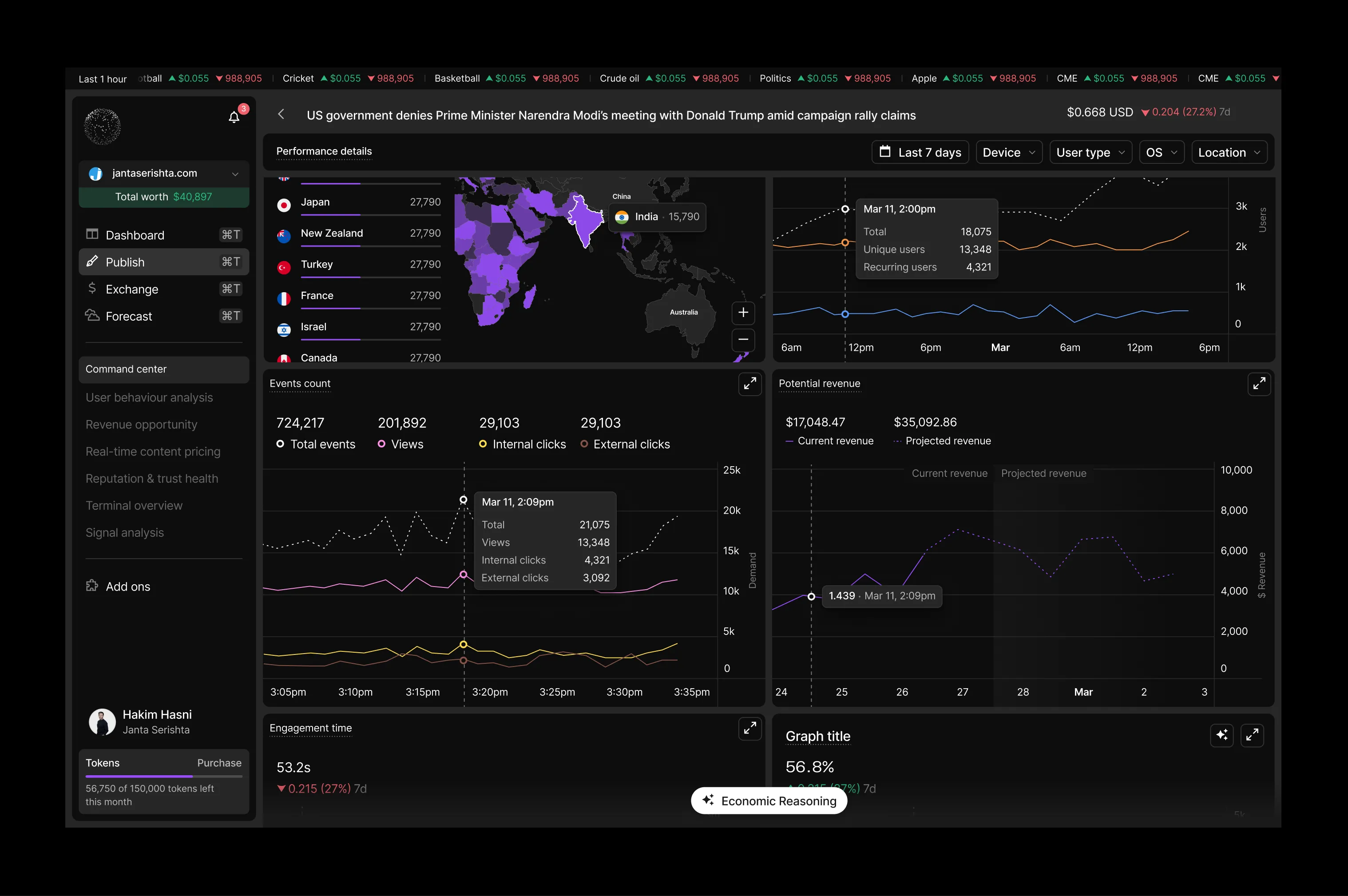Click the Israel flag icon

coord(284,330)
